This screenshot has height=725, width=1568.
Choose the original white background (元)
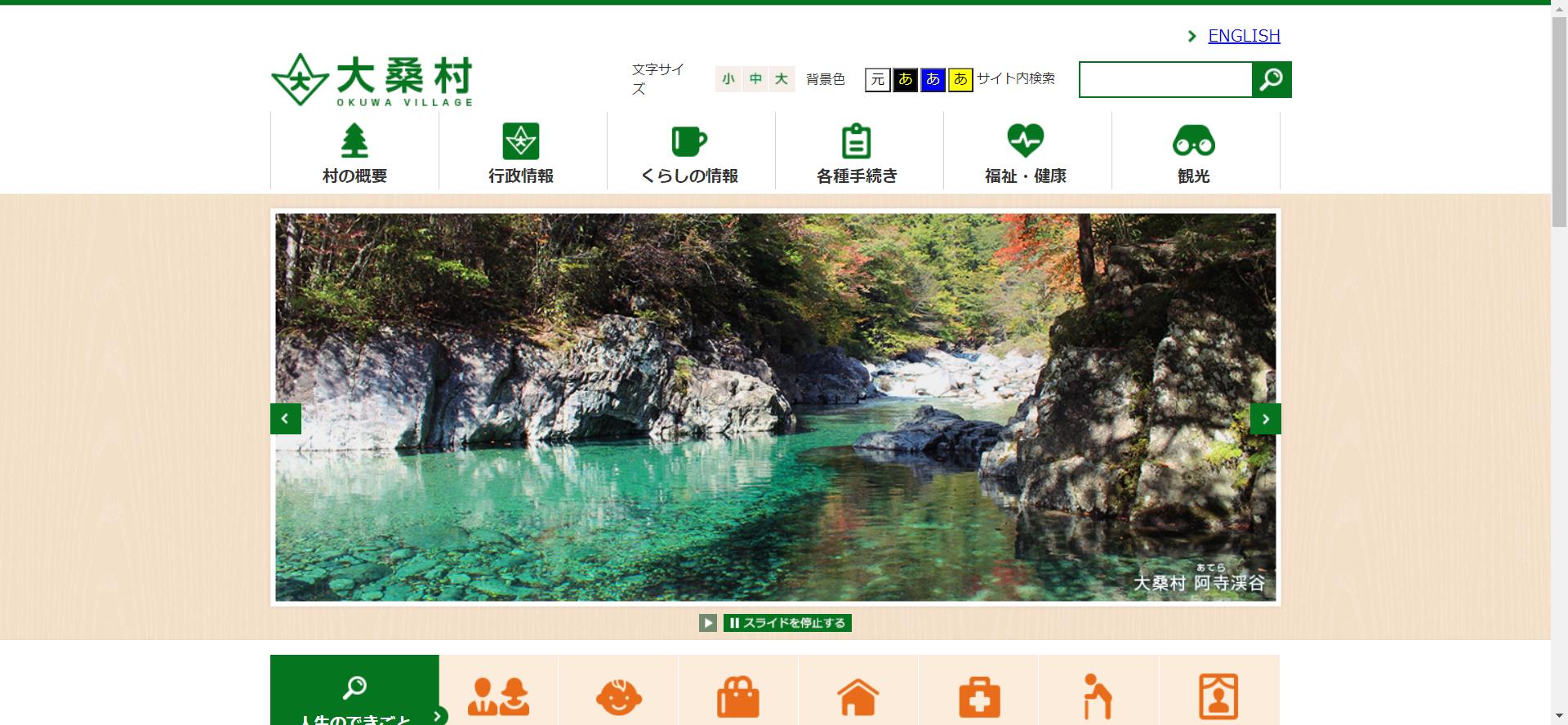[878, 79]
